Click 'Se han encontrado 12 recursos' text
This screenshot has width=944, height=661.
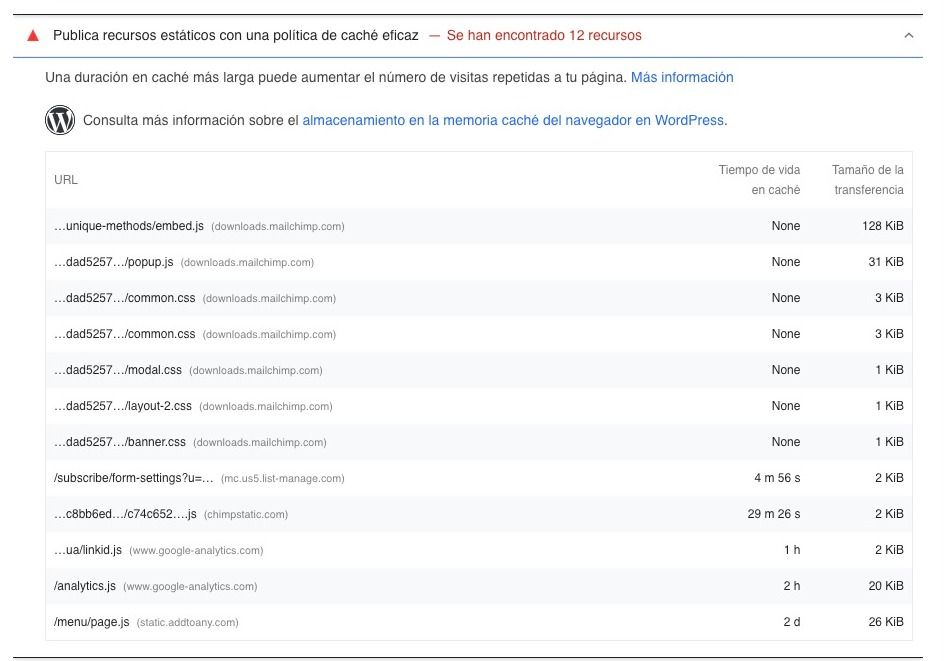[544, 36]
